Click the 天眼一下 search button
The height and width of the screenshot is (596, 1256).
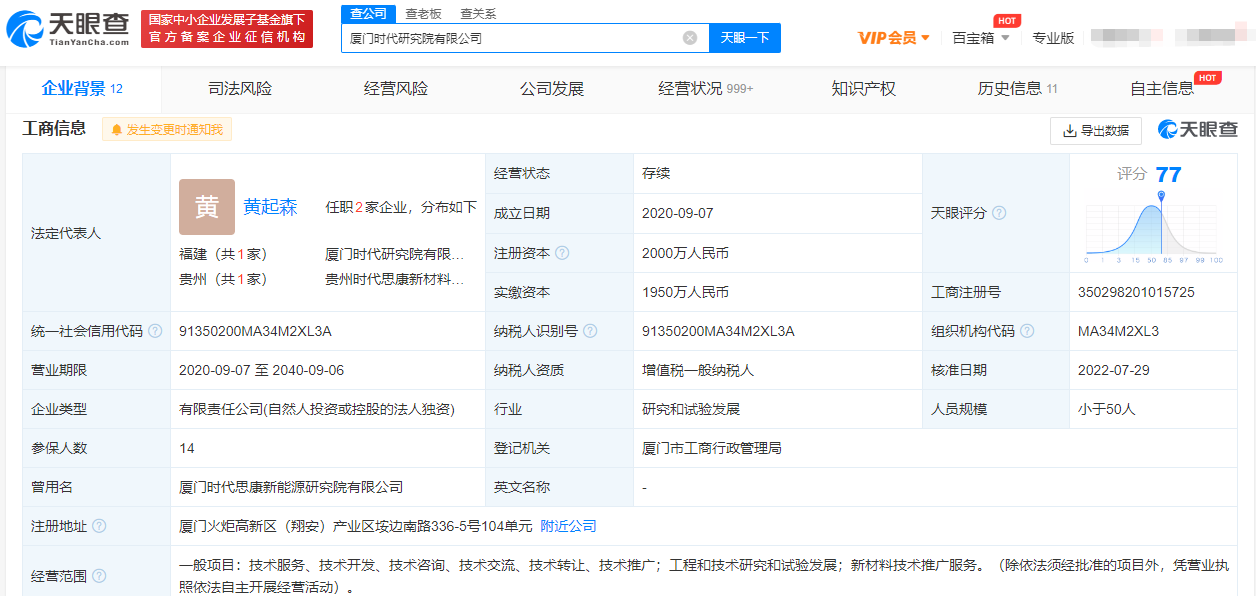tap(745, 38)
